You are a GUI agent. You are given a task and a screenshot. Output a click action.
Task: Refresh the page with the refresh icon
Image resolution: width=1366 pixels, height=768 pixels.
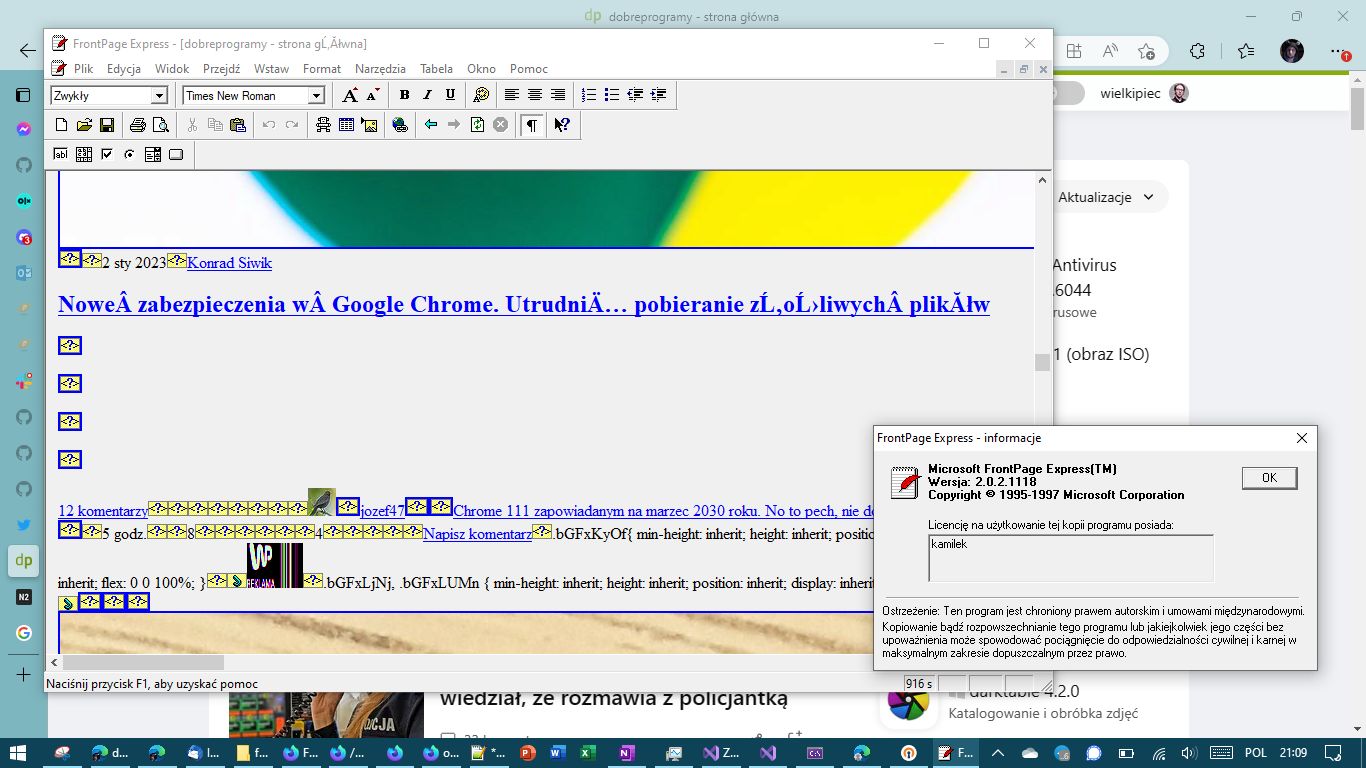tap(477, 124)
